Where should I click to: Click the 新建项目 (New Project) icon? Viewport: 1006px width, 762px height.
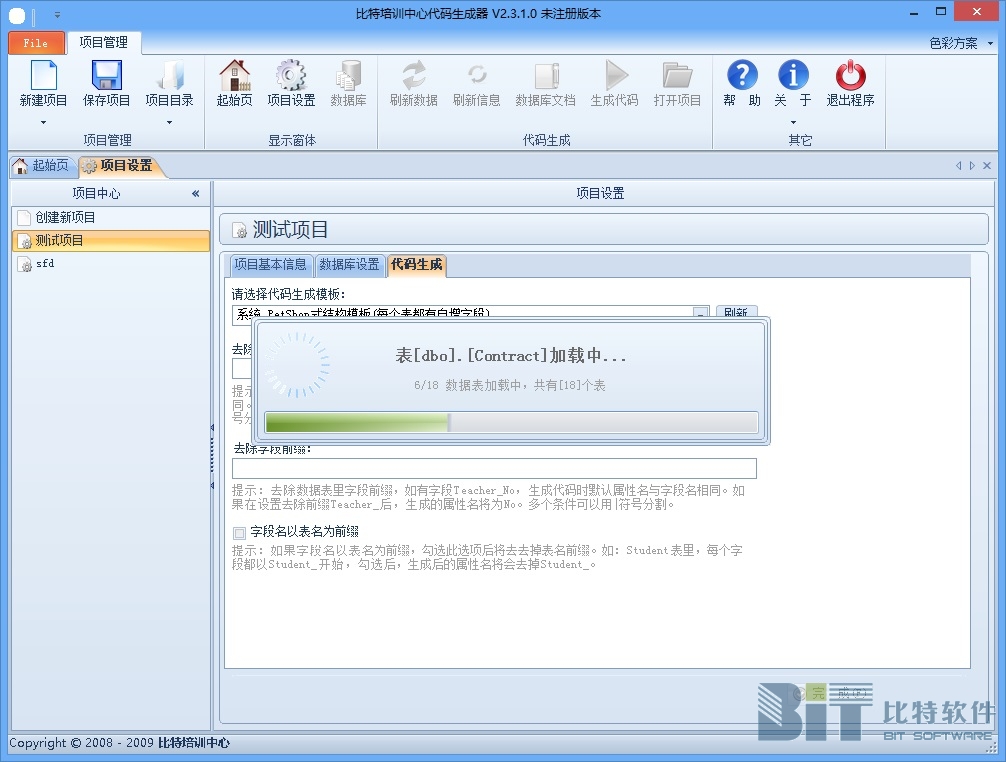pyautogui.click(x=44, y=76)
